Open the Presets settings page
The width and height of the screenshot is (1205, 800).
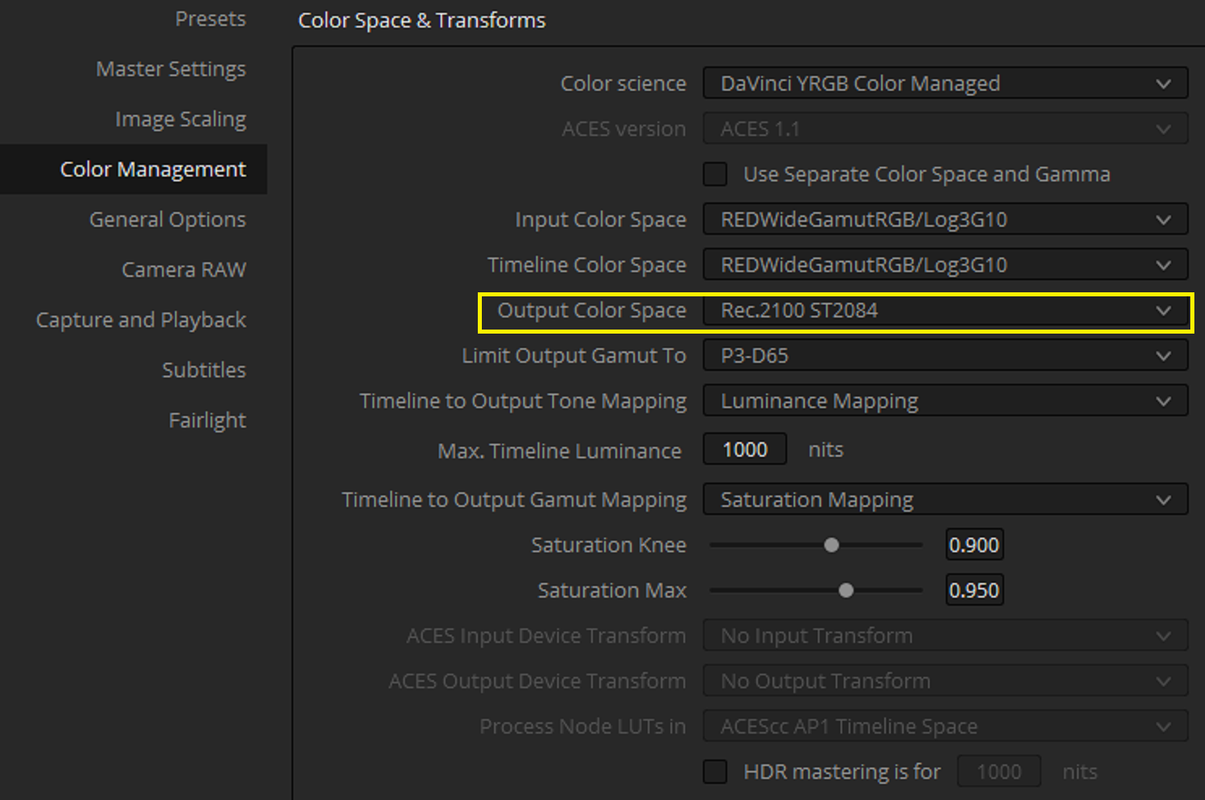pyautogui.click(x=210, y=19)
